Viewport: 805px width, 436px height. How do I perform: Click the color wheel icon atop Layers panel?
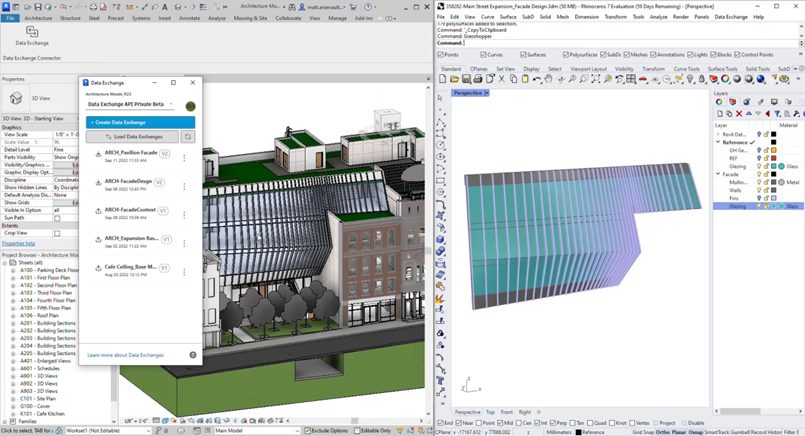[x=719, y=102]
